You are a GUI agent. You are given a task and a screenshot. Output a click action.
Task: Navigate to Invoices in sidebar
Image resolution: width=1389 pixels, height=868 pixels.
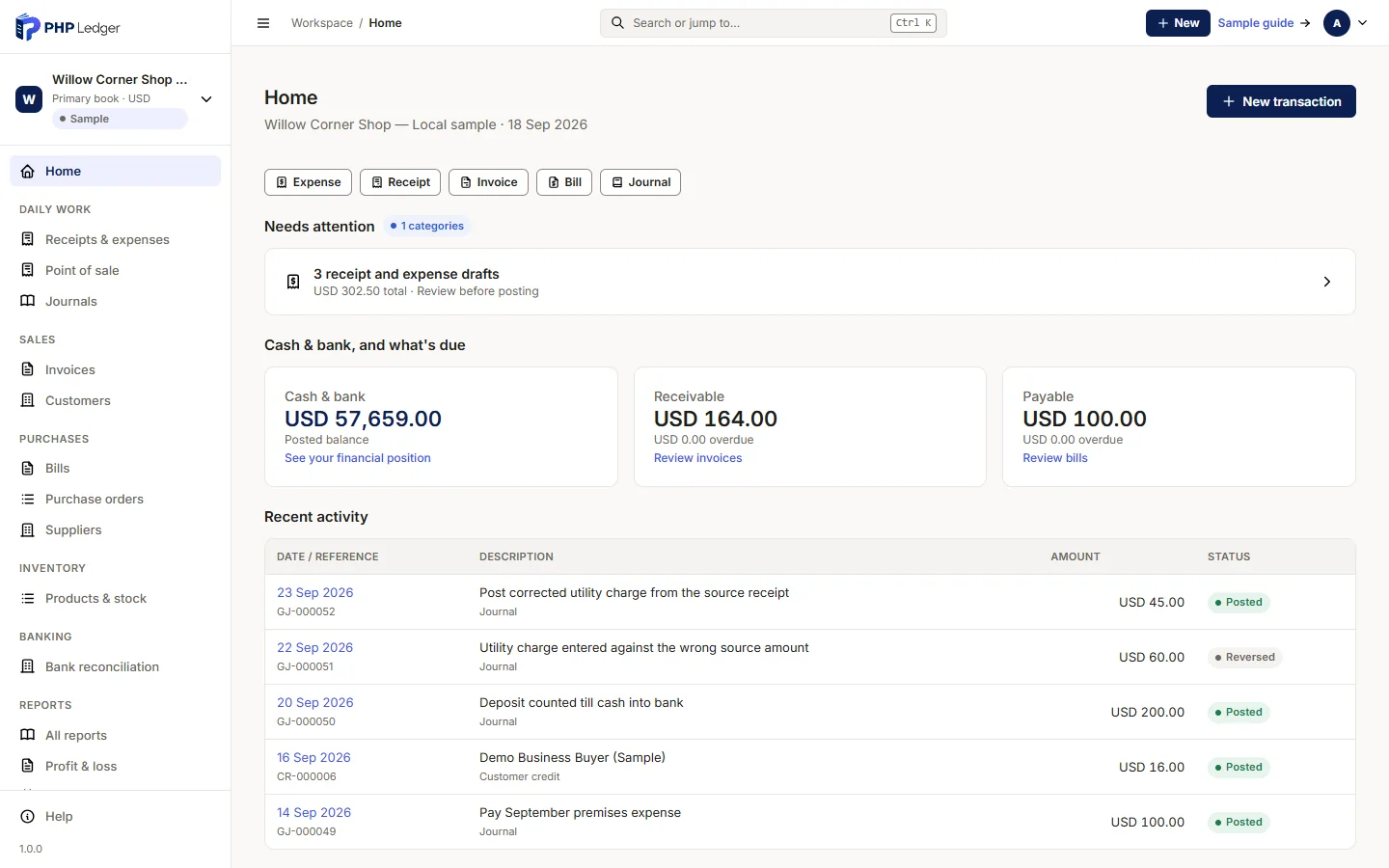point(116,369)
